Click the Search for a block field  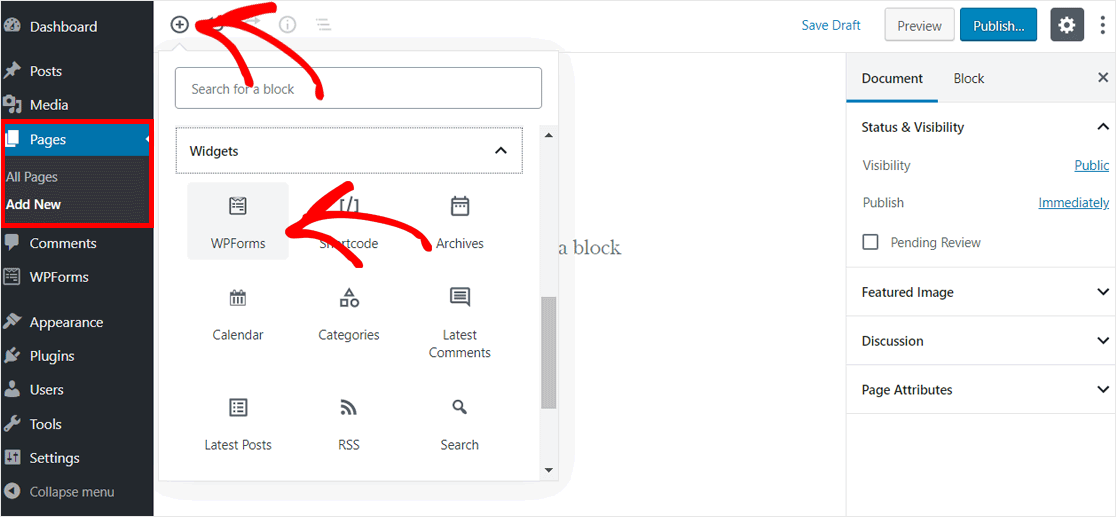(x=358, y=88)
